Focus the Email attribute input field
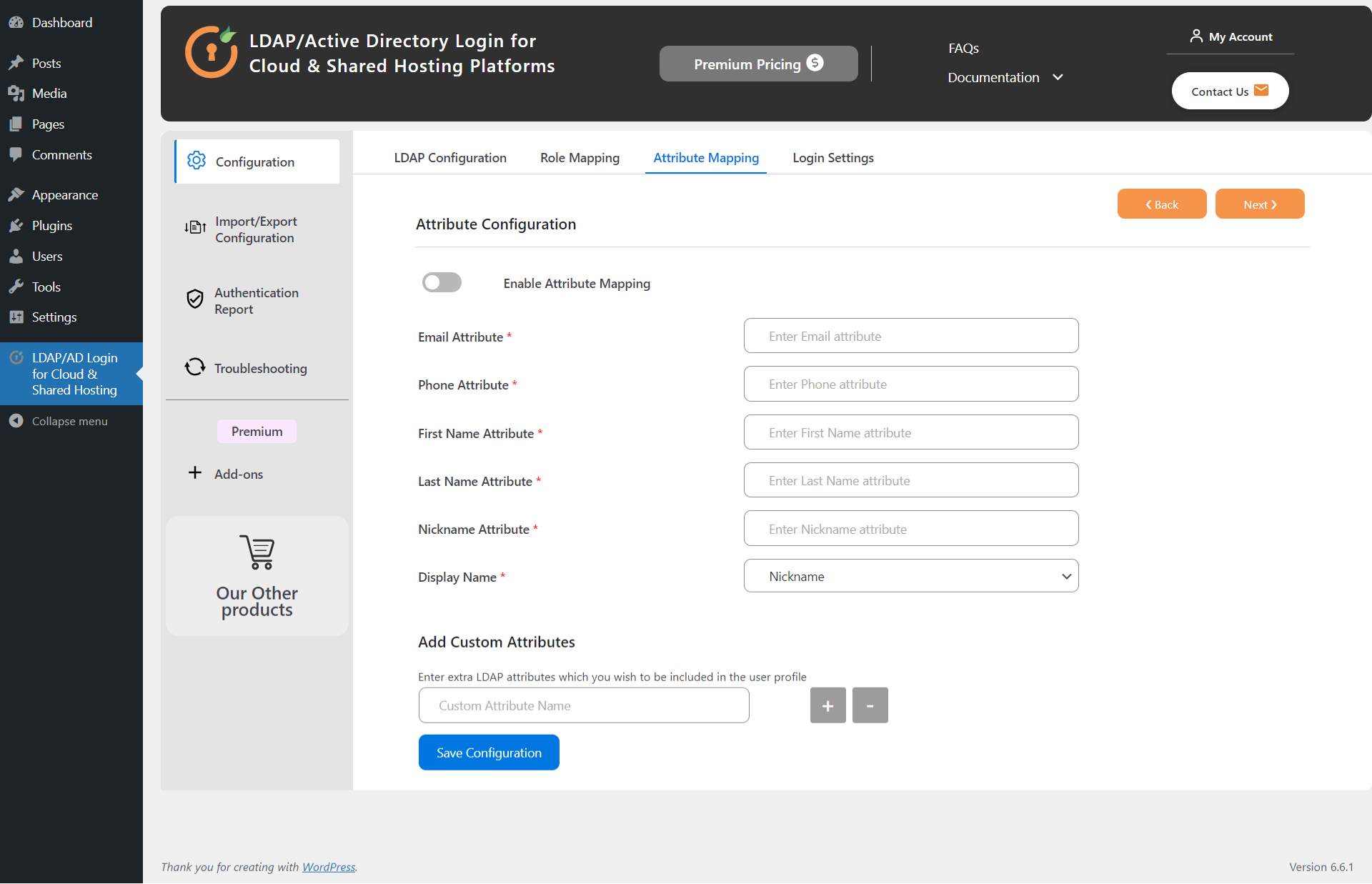Viewport: 1372px width, 884px height. [911, 336]
